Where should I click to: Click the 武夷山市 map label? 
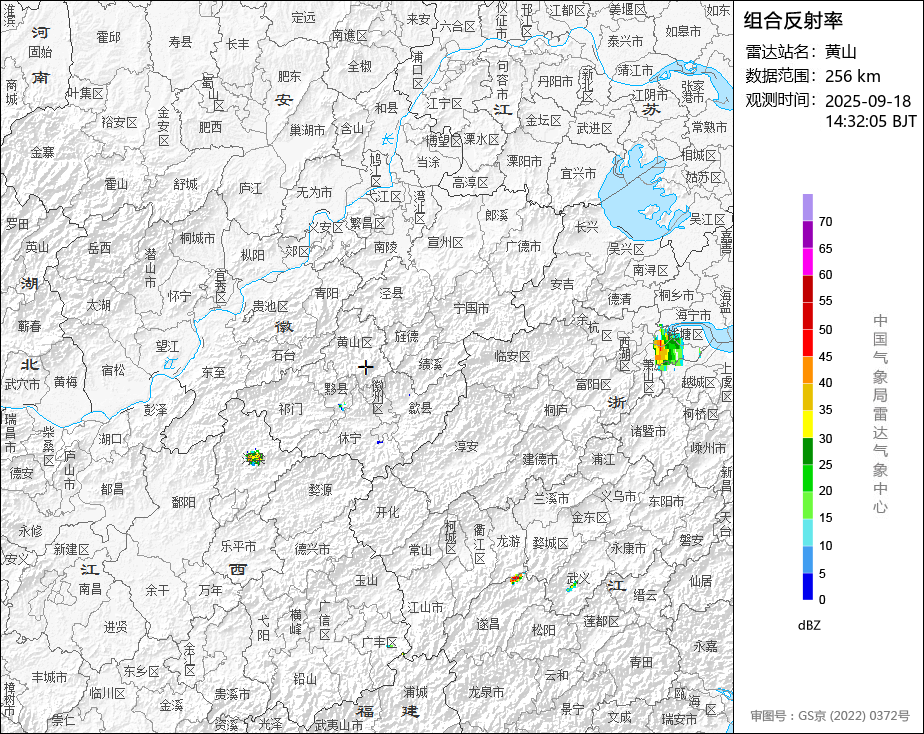click(x=339, y=725)
